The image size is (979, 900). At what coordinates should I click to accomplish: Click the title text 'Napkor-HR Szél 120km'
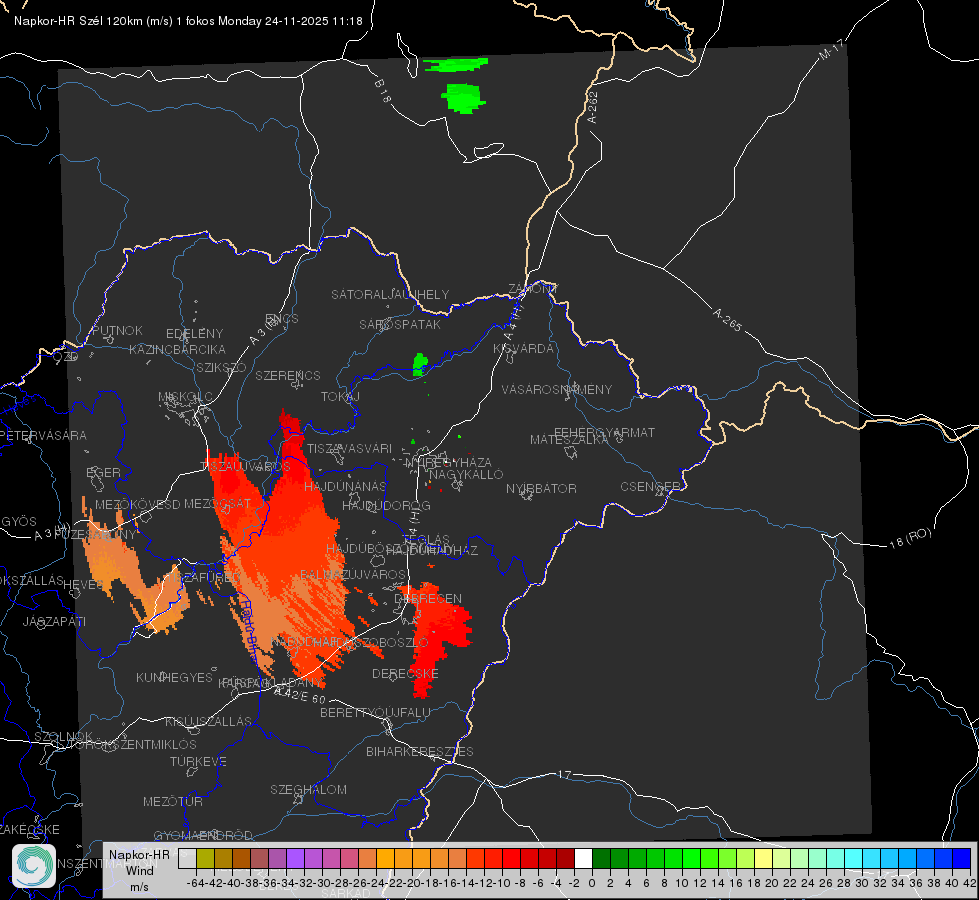(x=78, y=21)
